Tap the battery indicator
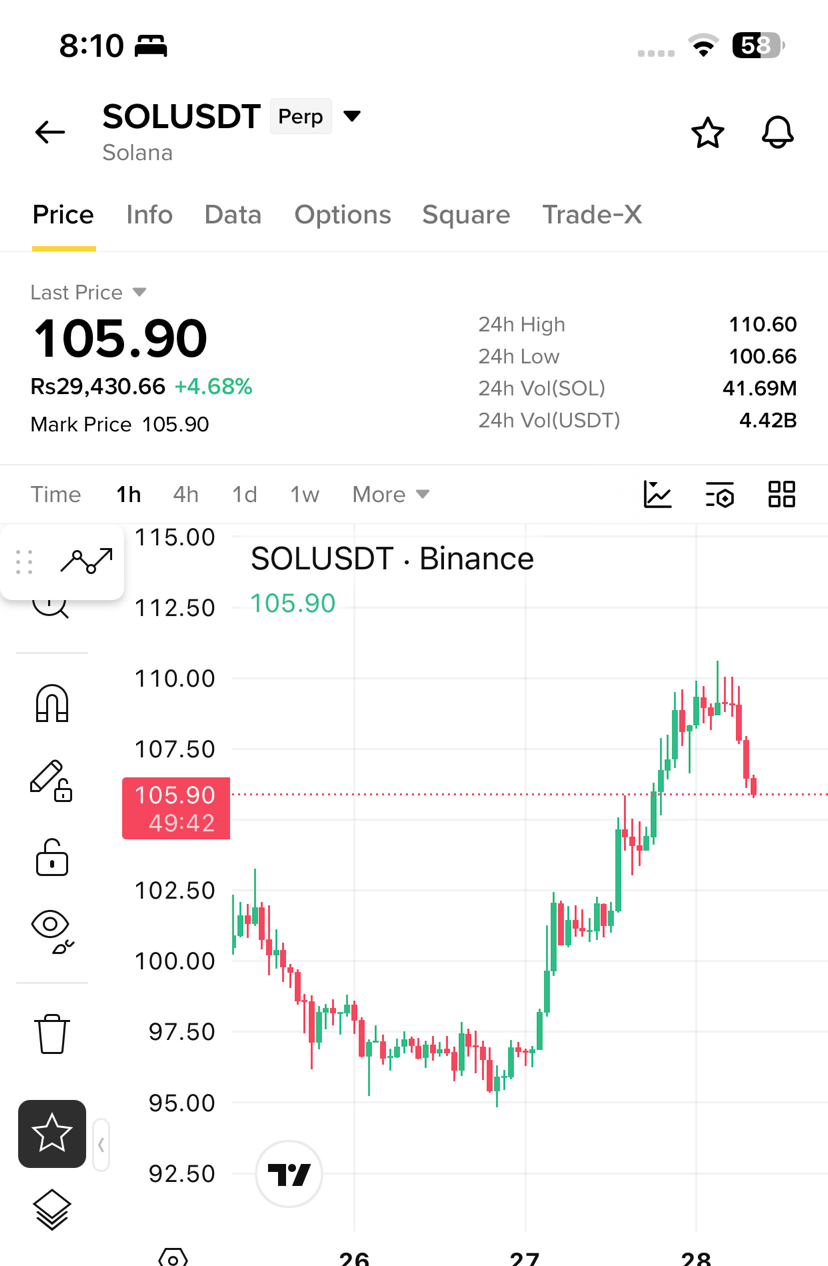 coord(759,45)
